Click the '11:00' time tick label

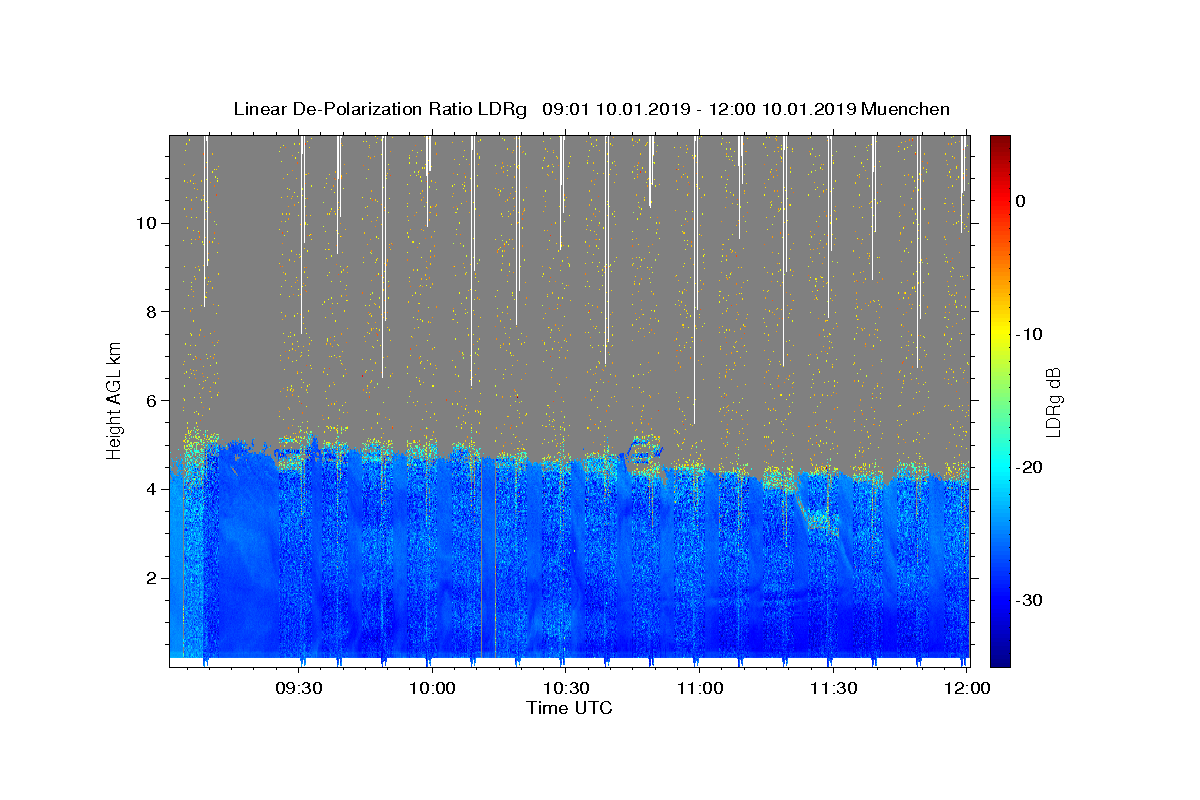tap(699, 689)
